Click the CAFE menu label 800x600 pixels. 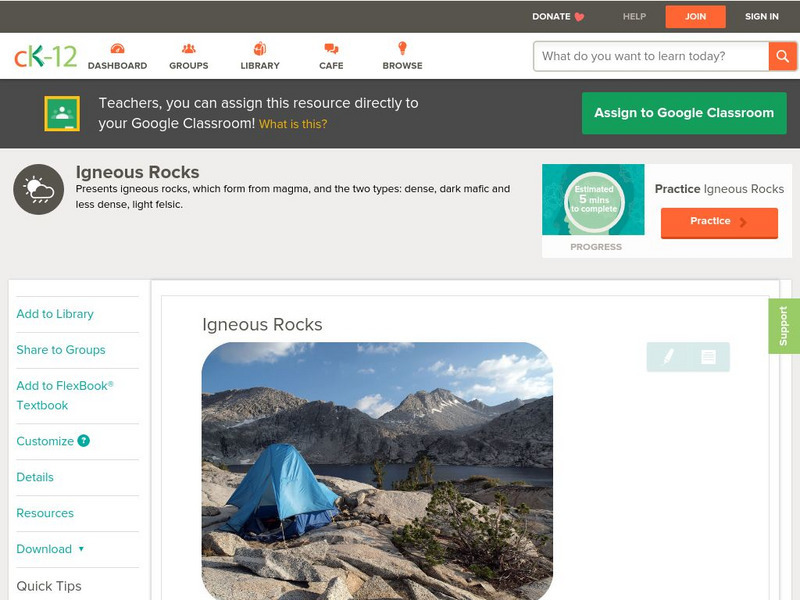[x=331, y=66]
